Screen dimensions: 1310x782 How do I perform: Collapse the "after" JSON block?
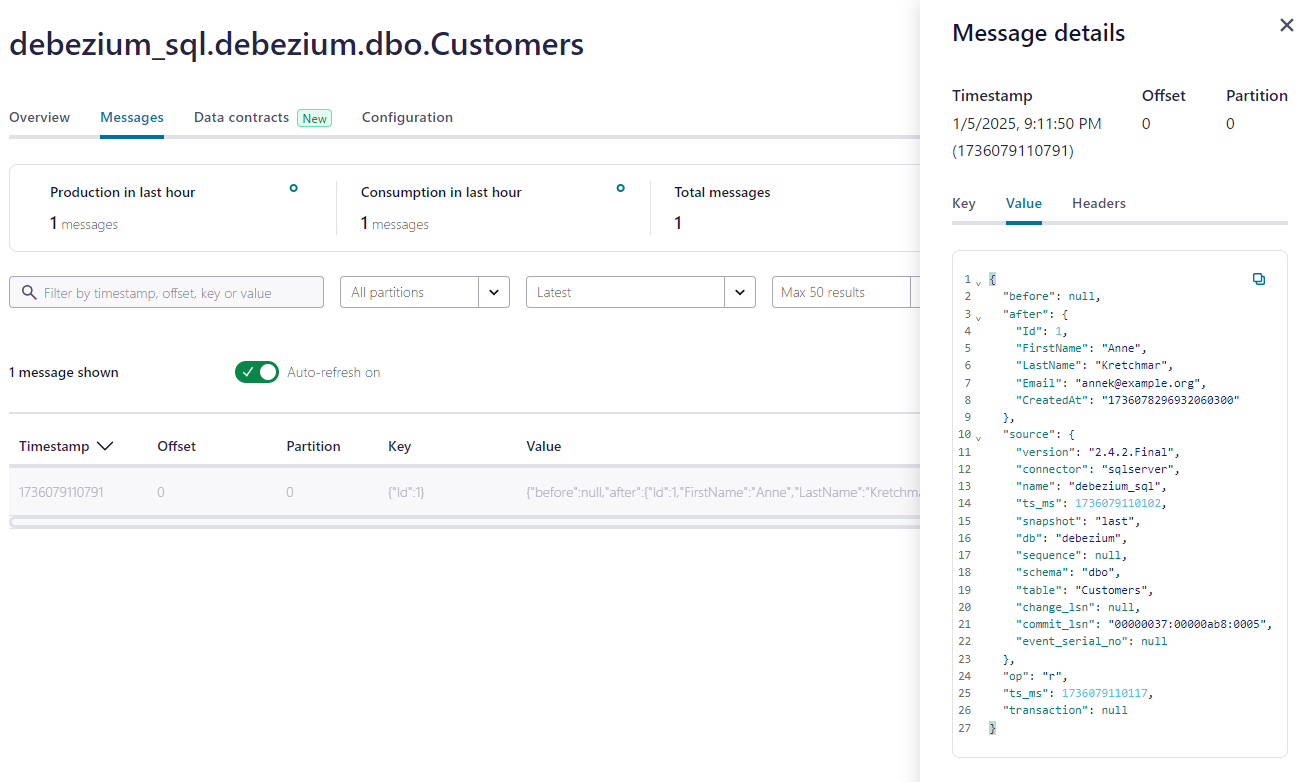[x=978, y=317]
